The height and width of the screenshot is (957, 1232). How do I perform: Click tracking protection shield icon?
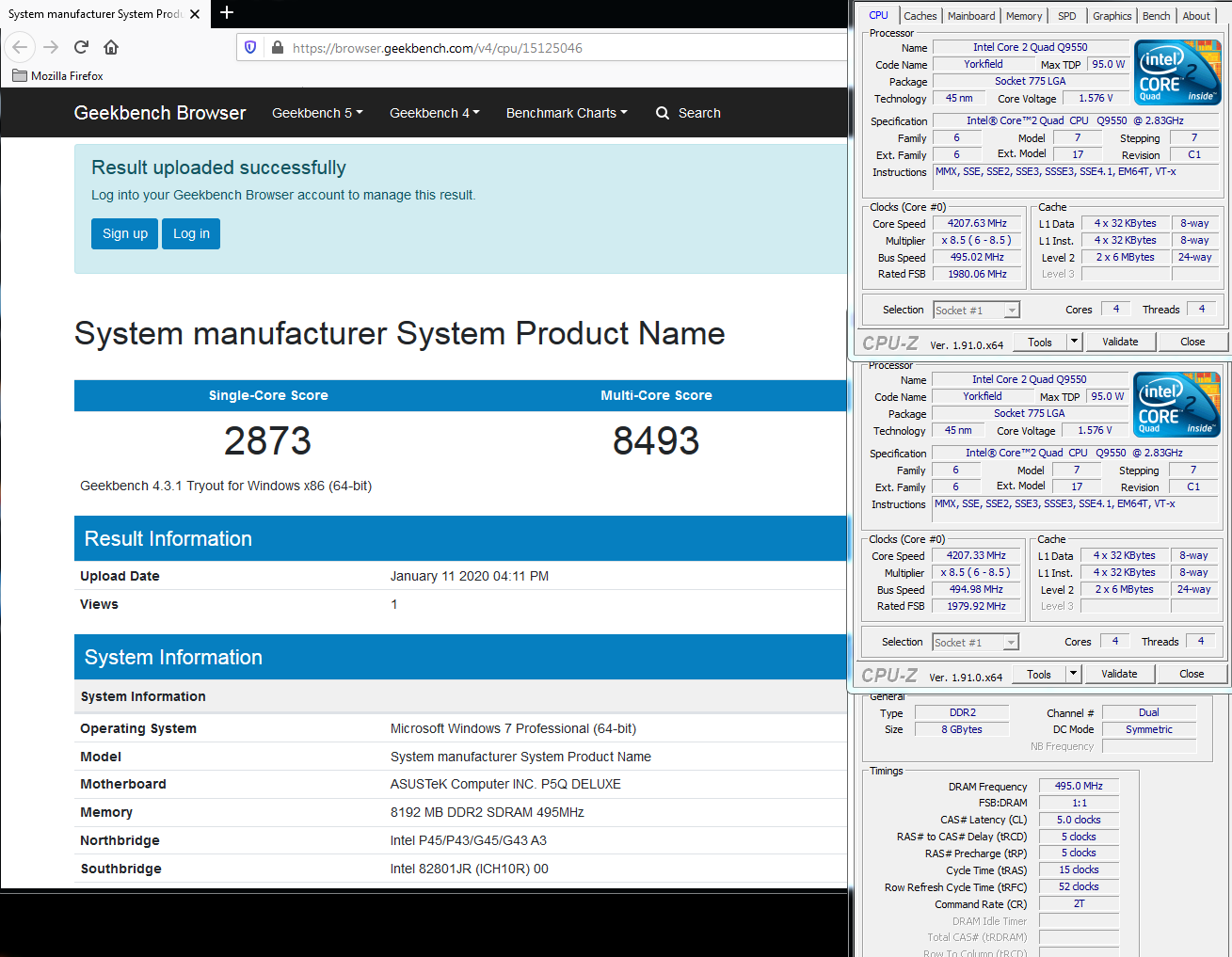click(250, 47)
